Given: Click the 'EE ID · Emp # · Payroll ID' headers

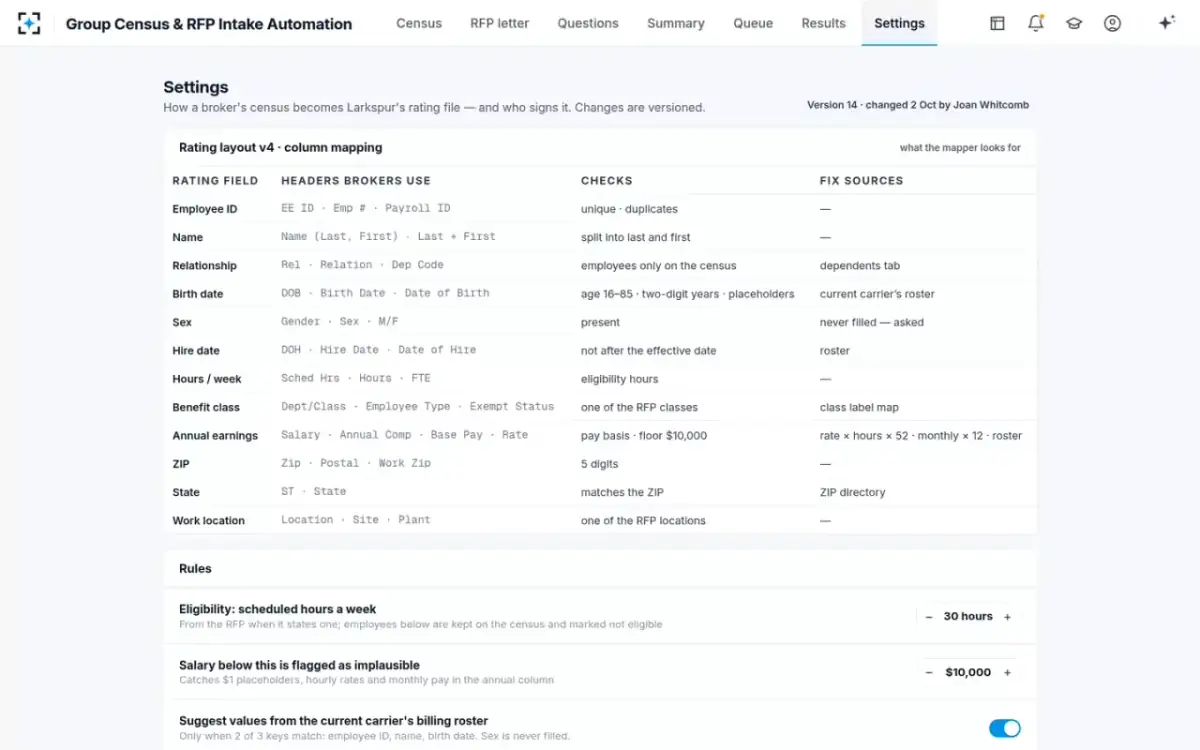Looking at the screenshot, I should click(366, 208).
